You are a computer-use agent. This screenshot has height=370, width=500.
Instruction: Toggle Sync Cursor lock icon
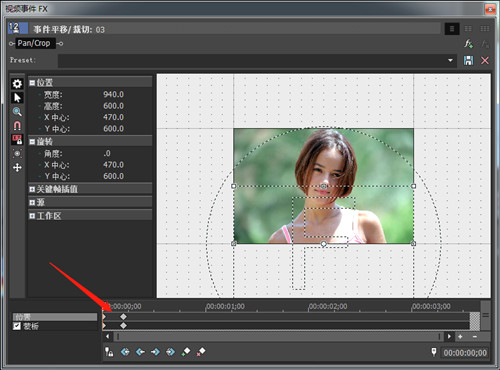109,352
